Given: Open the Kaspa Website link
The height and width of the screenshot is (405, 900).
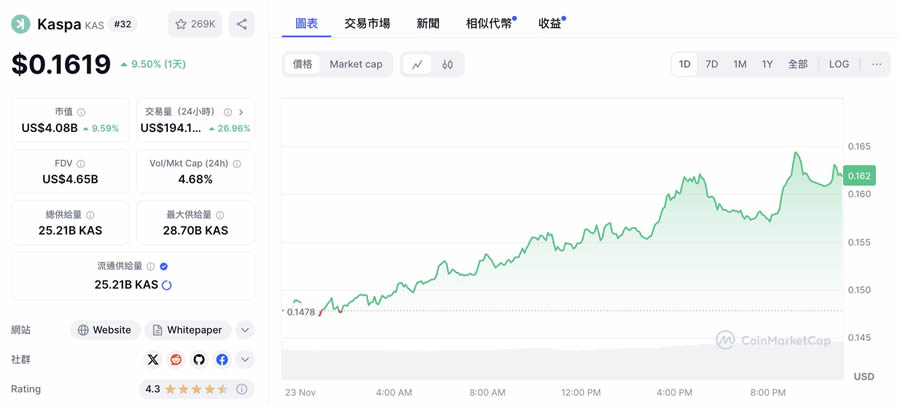Looking at the screenshot, I should 104,330.
